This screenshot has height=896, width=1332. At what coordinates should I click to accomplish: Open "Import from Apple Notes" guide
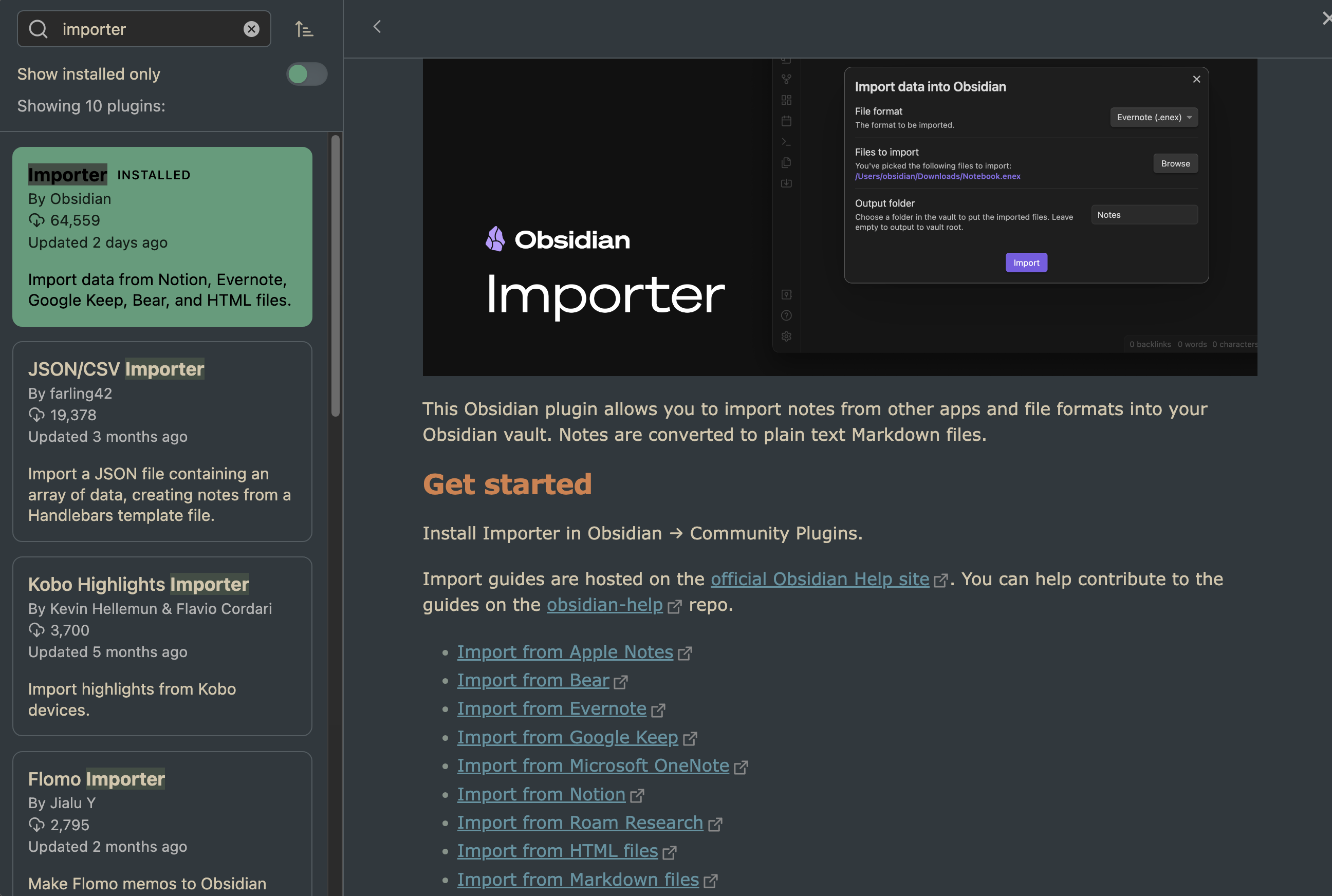[565, 652]
